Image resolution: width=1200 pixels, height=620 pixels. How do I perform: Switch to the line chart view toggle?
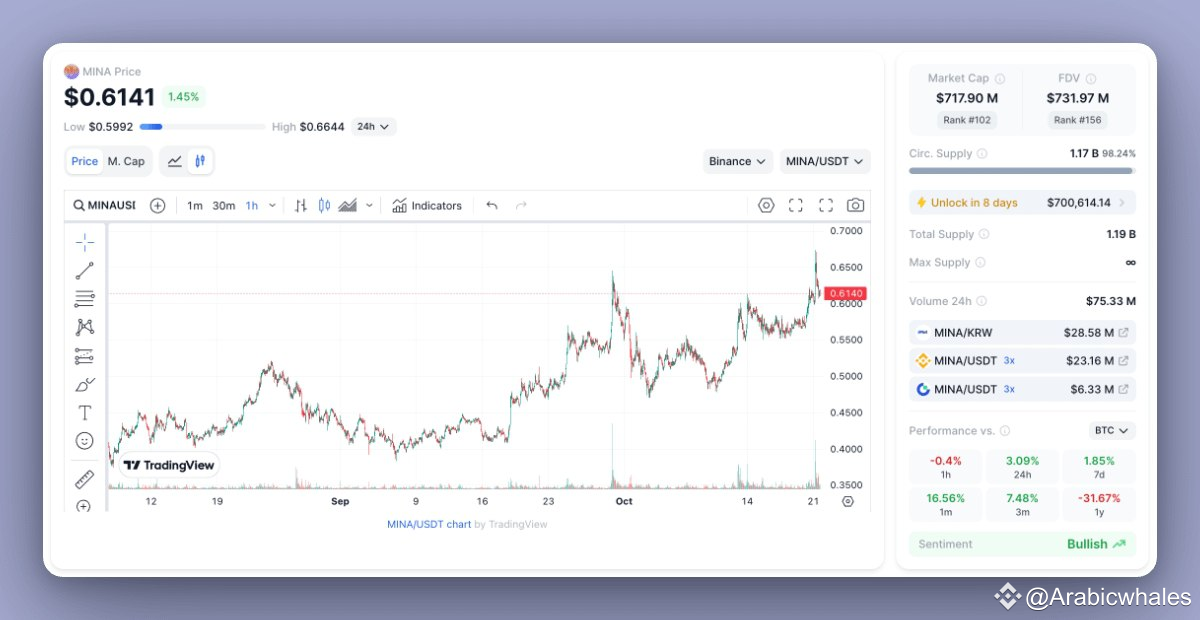175,161
